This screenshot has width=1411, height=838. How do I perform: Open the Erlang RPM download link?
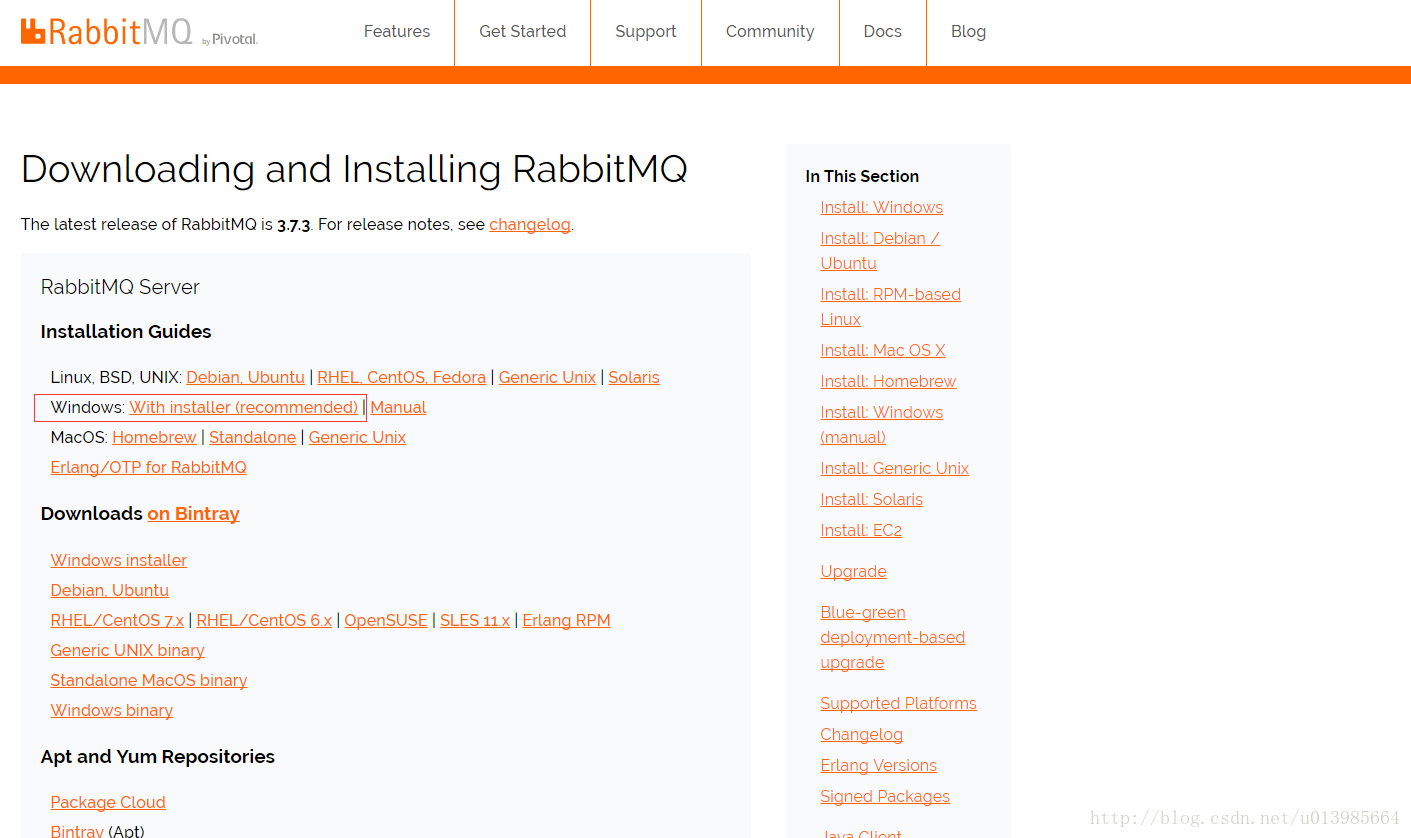(x=566, y=620)
